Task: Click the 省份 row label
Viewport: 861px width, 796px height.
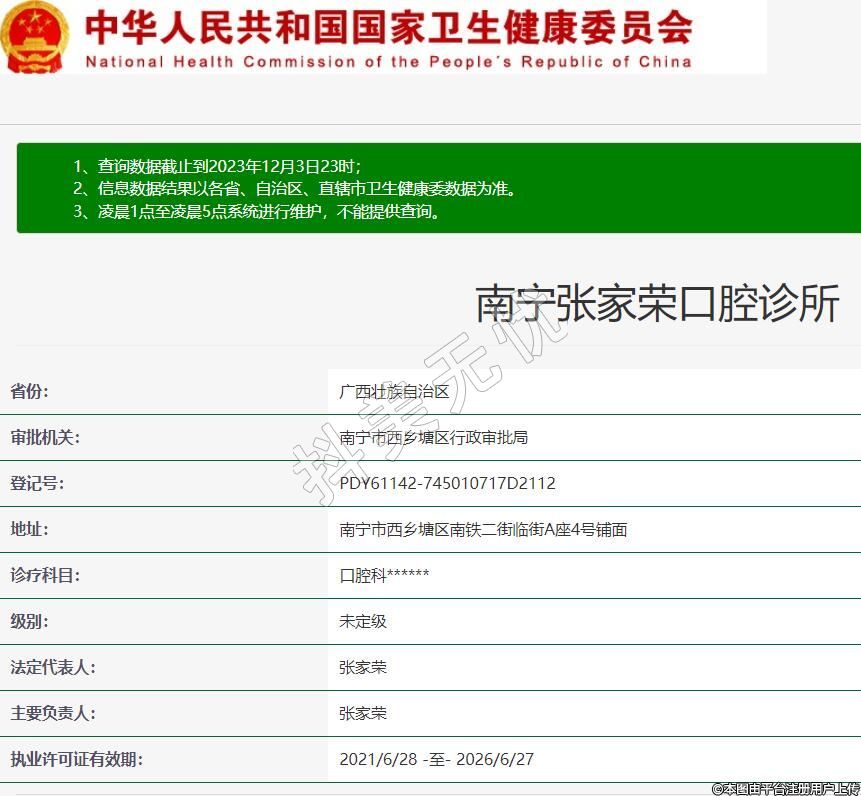Action: pyautogui.click(x=29, y=391)
